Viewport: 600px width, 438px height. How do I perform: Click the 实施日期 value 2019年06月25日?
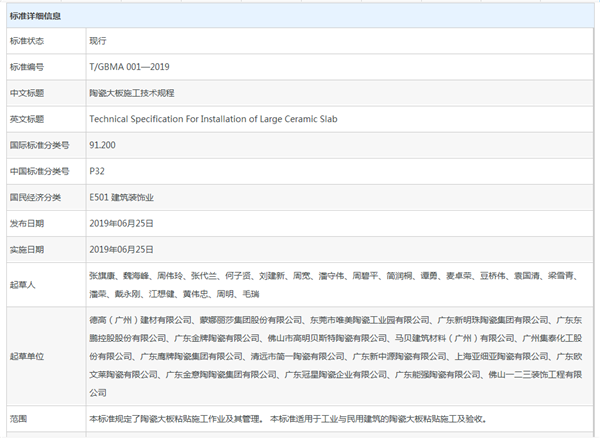coord(121,249)
